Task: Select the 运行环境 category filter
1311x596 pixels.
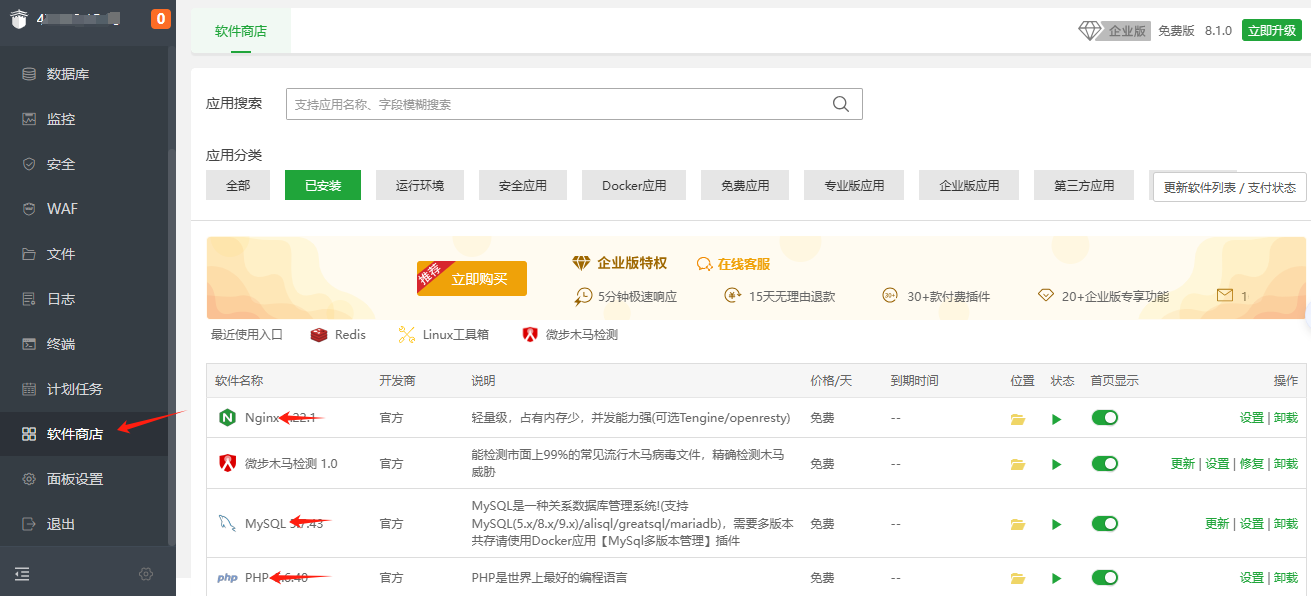Action: tap(419, 186)
